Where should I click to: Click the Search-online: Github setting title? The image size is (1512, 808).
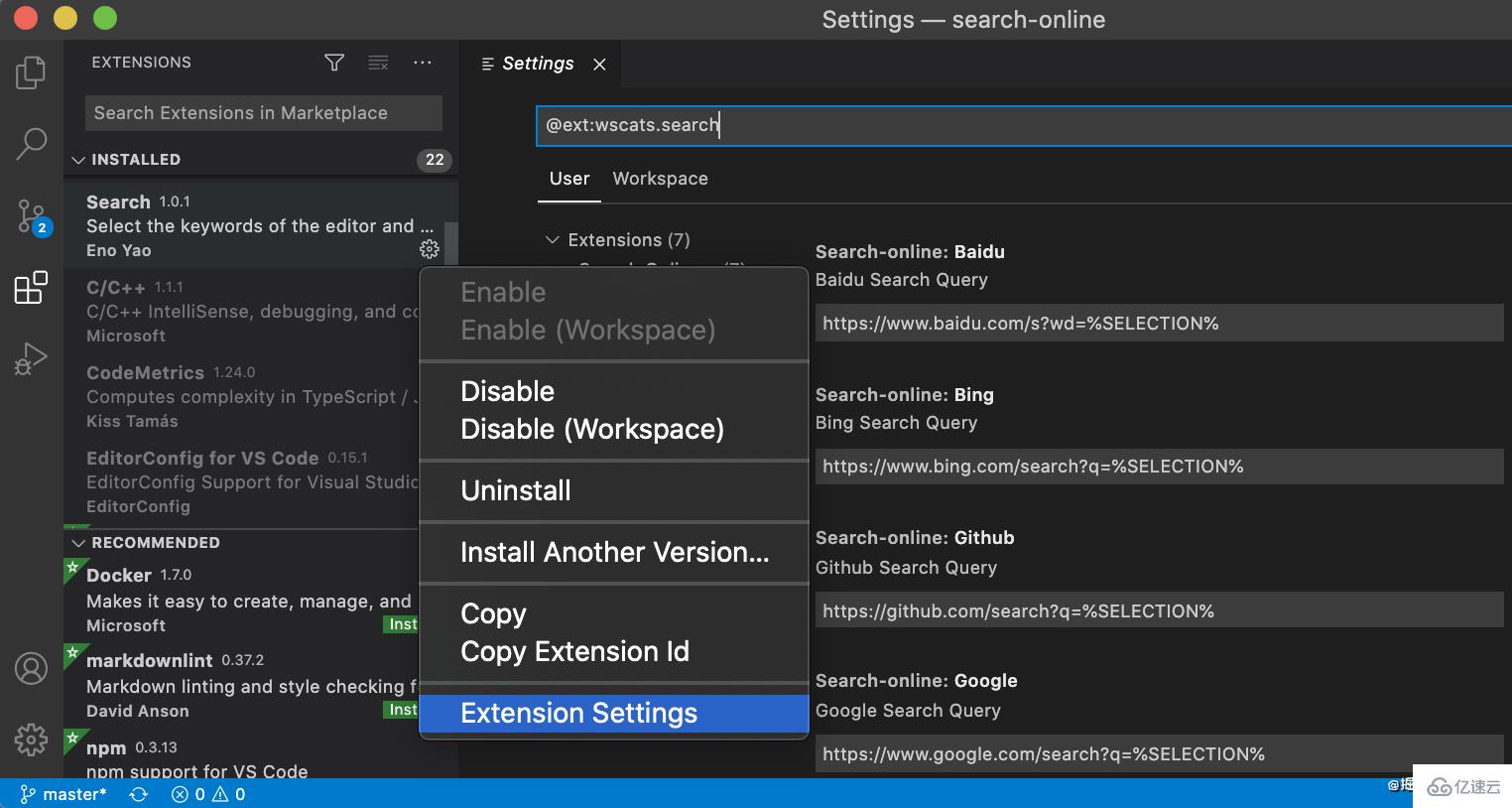[x=915, y=538]
